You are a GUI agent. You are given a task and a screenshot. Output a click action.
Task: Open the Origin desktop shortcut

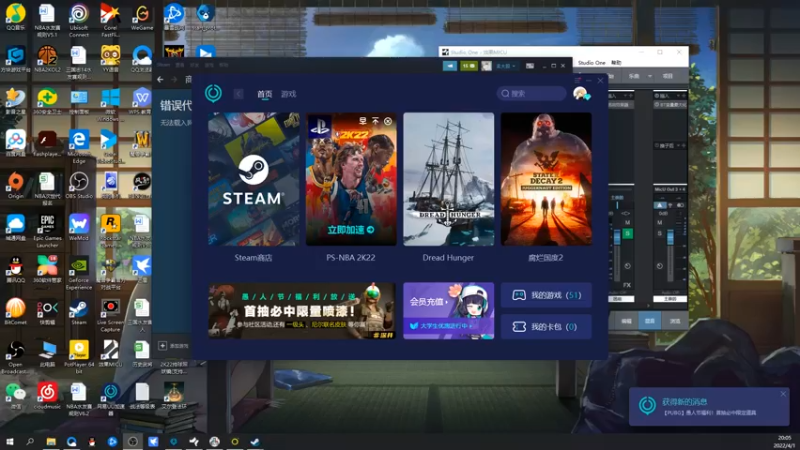coord(16,186)
